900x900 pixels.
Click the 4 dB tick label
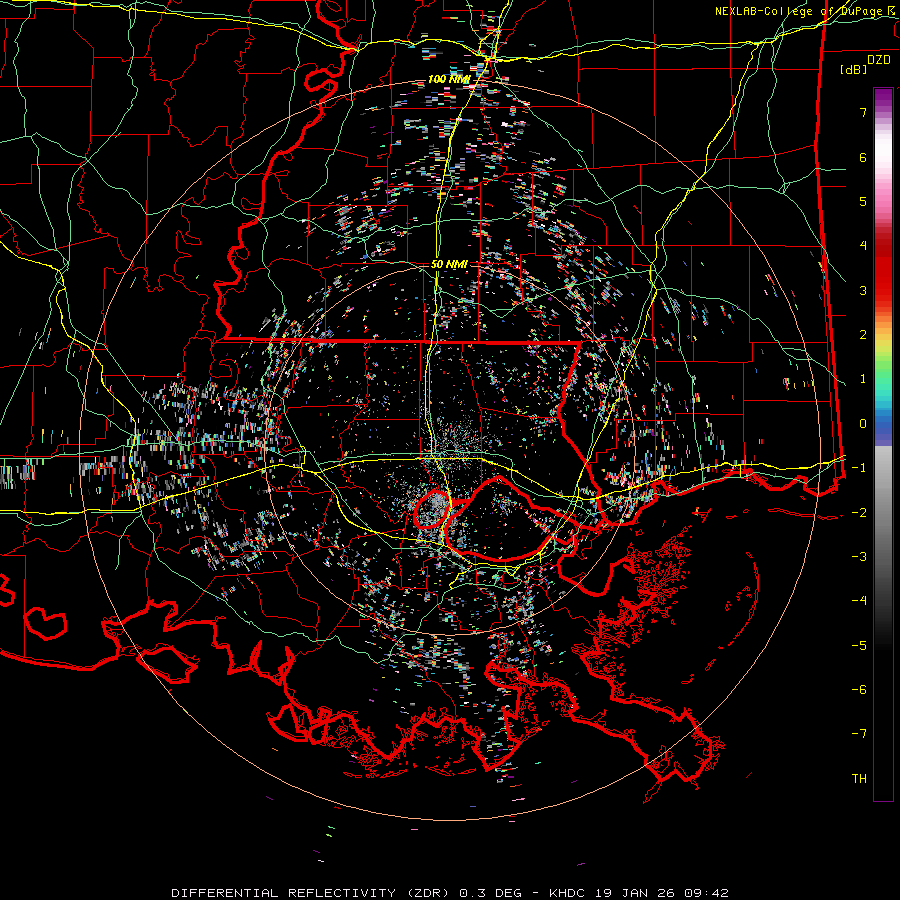(863, 246)
